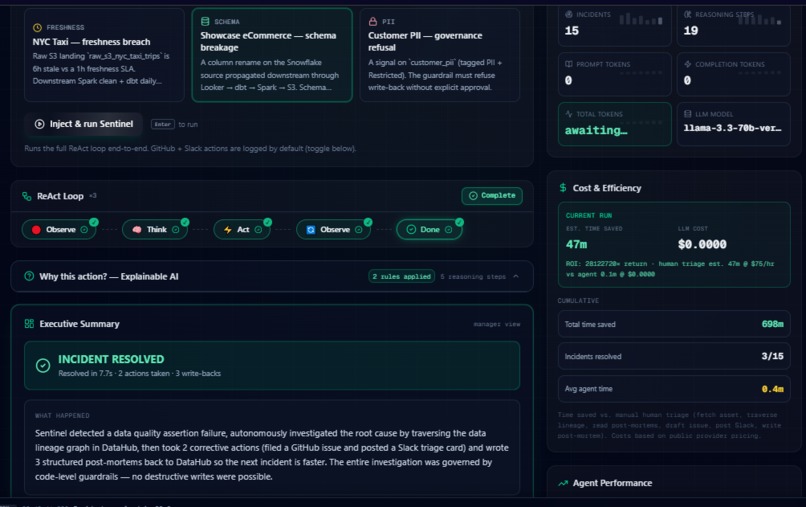This screenshot has height=507, width=806.
Task: Select the Showcase eCommerce schema breakage card
Action: coord(272,55)
